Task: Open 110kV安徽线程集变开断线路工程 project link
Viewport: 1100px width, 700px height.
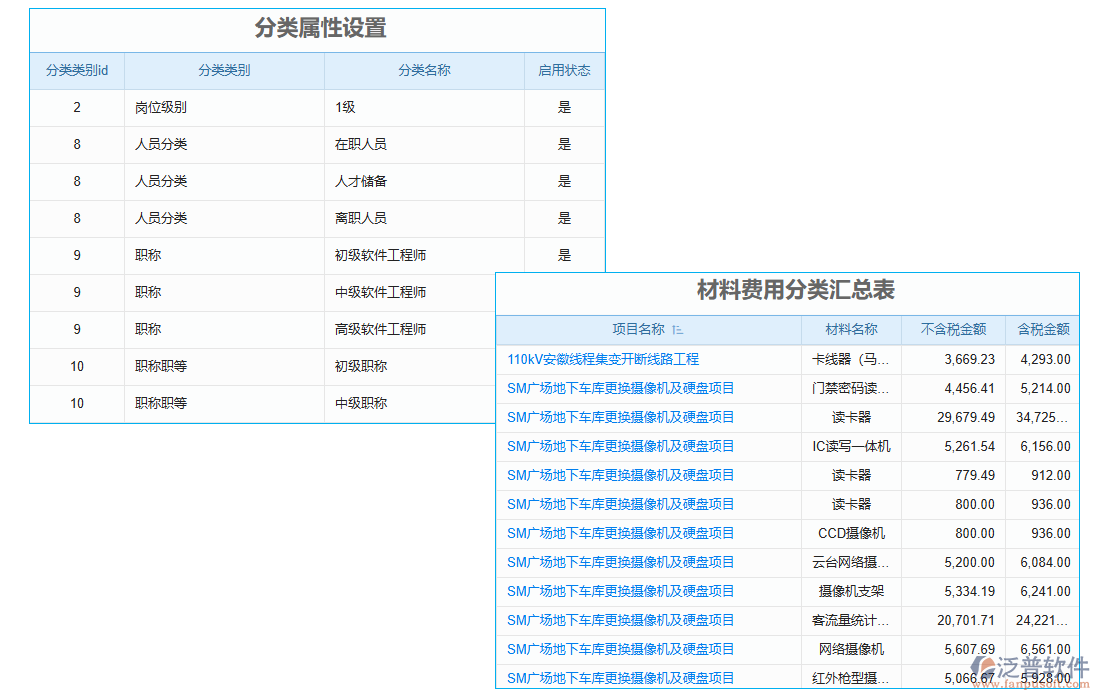Action: [x=604, y=359]
